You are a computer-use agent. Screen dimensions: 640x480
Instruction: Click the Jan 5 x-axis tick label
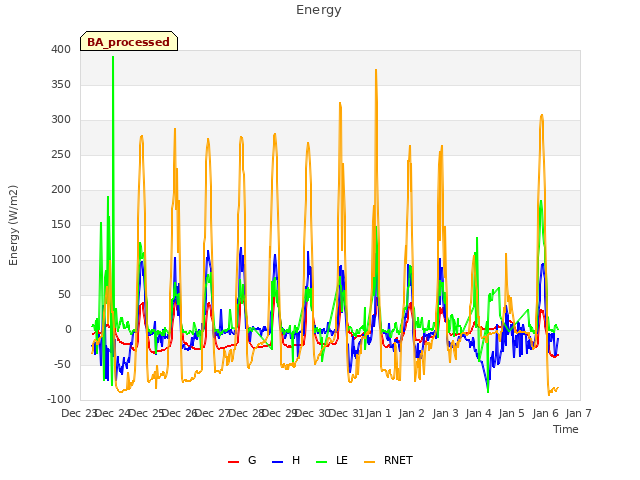512,413
